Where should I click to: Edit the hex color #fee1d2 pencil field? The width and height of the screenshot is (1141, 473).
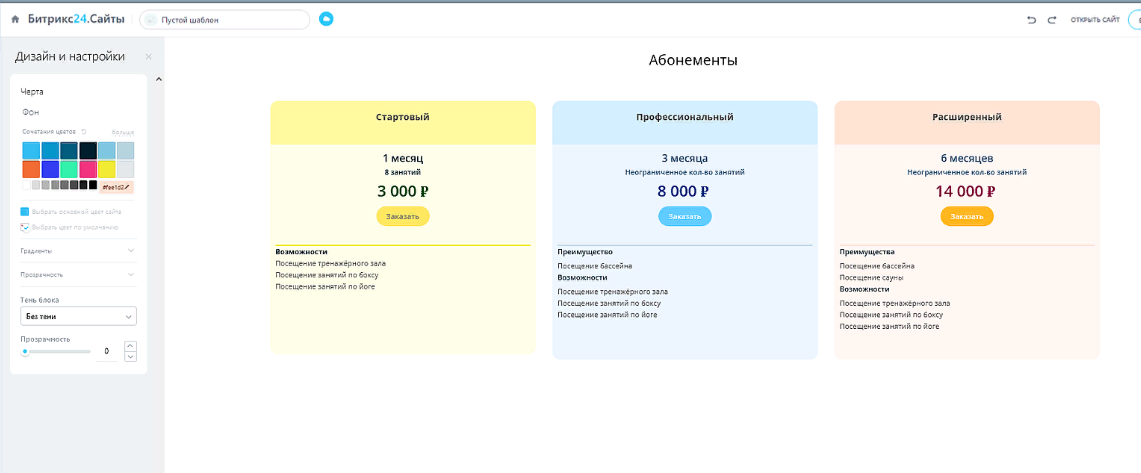pyautogui.click(x=116, y=187)
